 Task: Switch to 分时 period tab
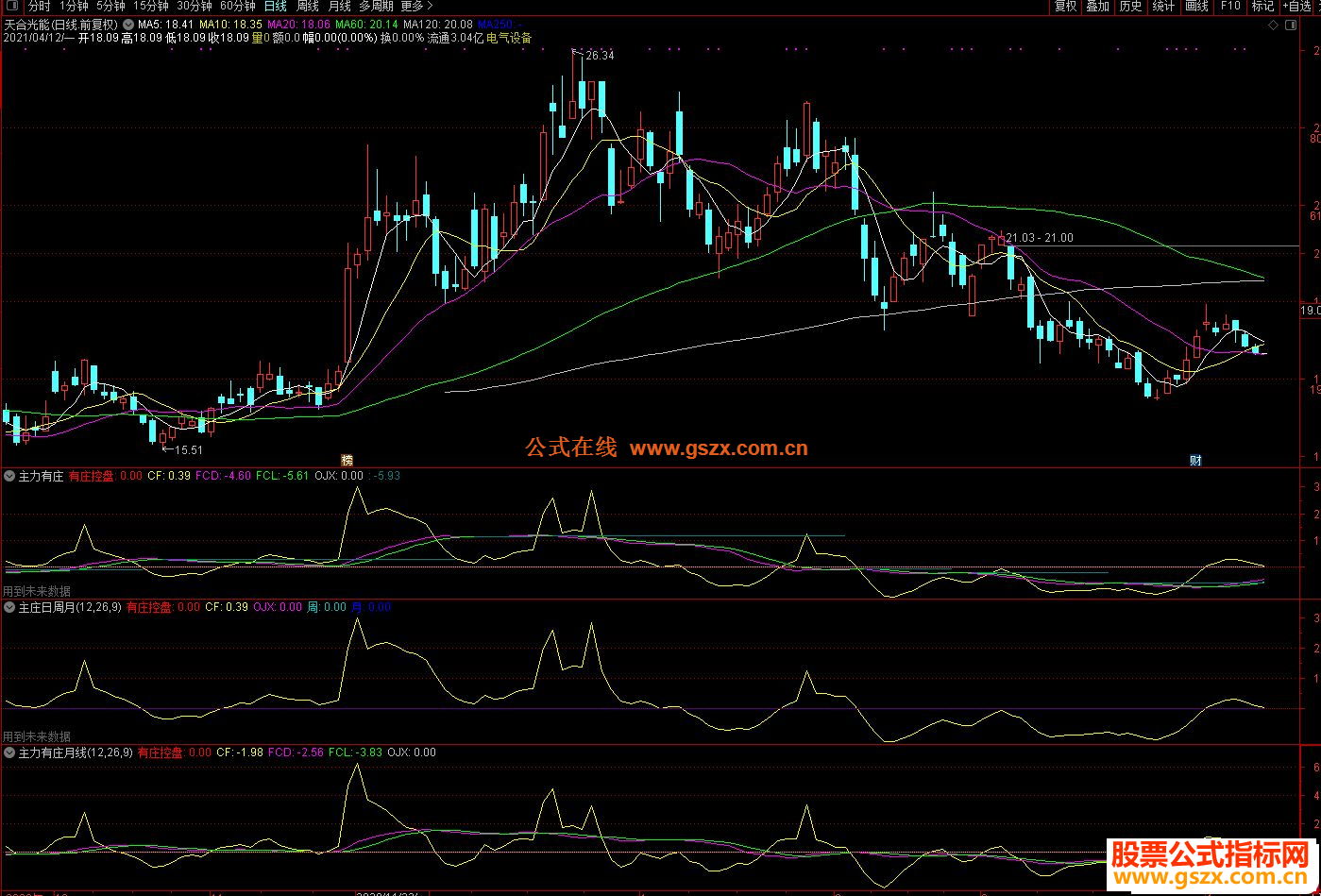[x=40, y=6]
